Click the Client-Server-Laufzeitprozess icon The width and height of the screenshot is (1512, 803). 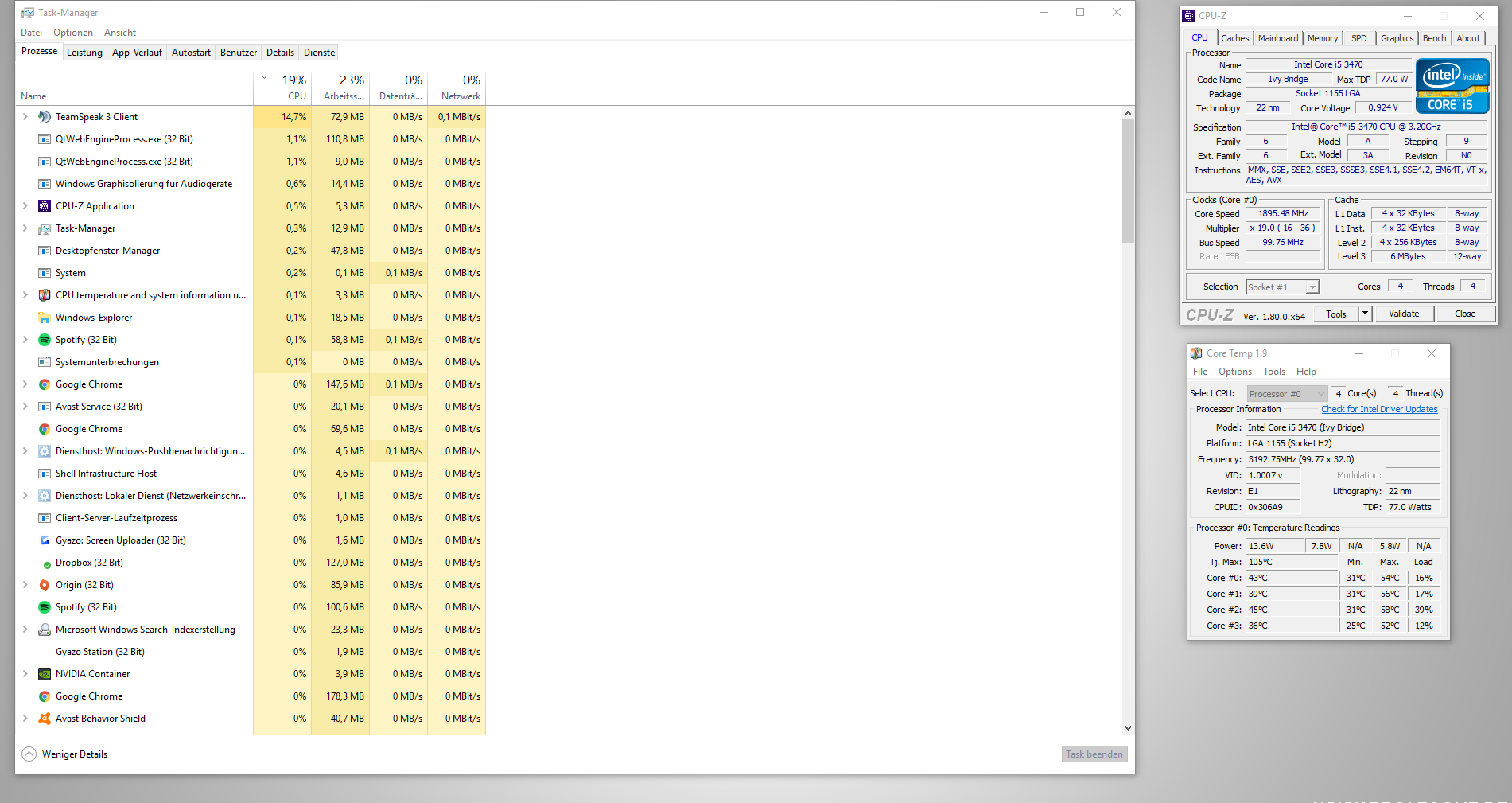pyautogui.click(x=45, y=518)
